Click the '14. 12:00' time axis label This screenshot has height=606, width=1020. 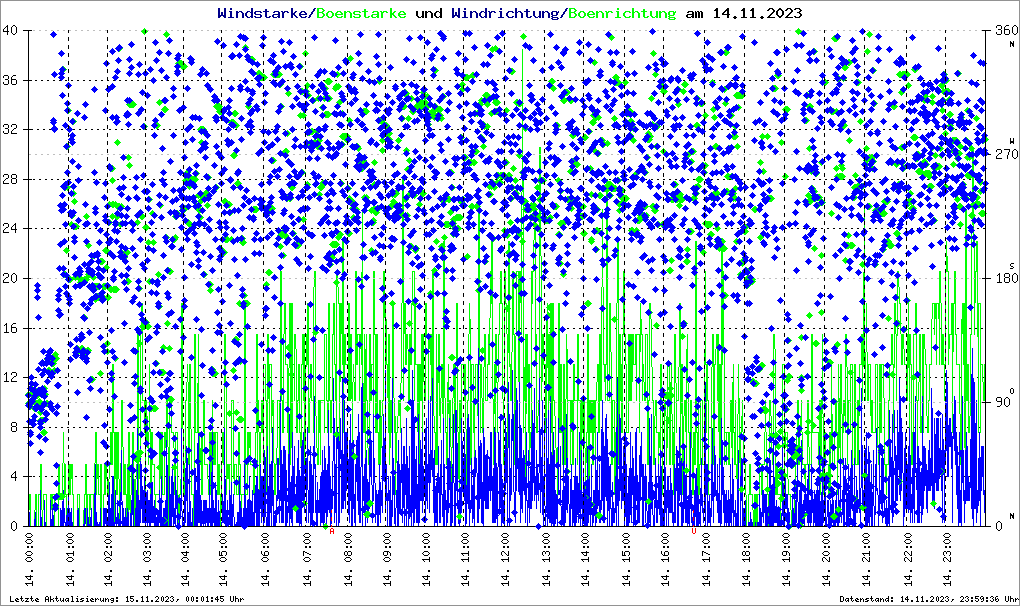505,560
